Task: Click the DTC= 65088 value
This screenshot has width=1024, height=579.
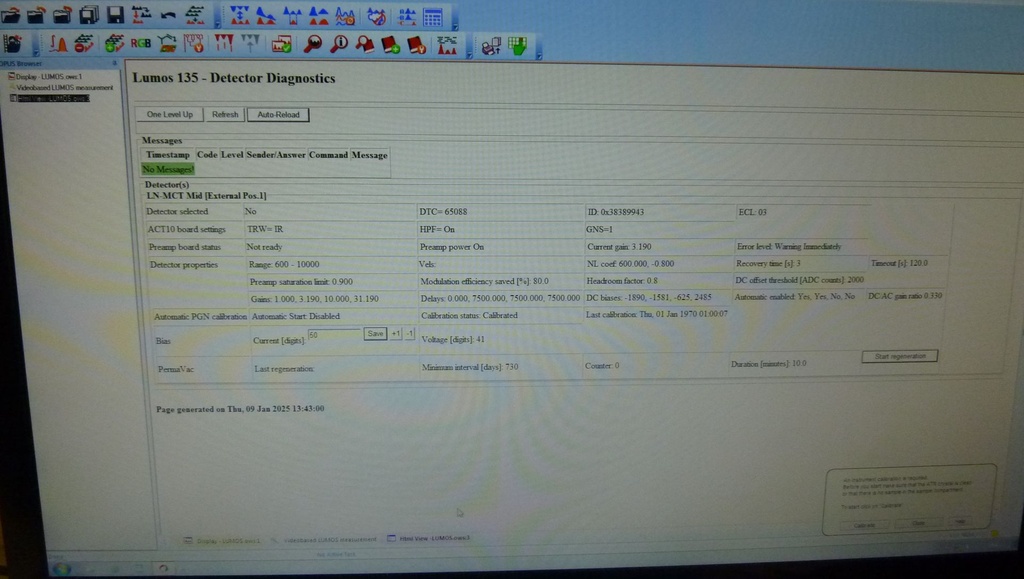Action: (x=443, y=212)
